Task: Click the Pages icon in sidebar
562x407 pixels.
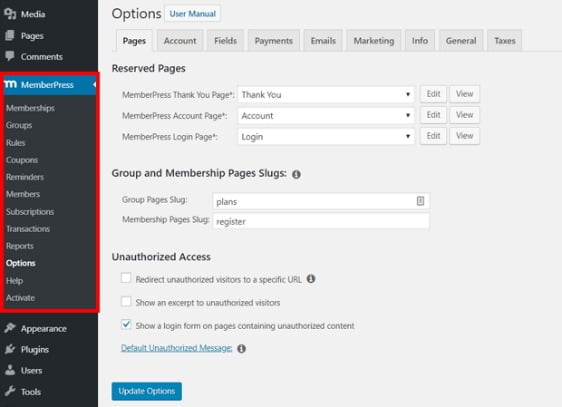Action: tap(10, 35)
